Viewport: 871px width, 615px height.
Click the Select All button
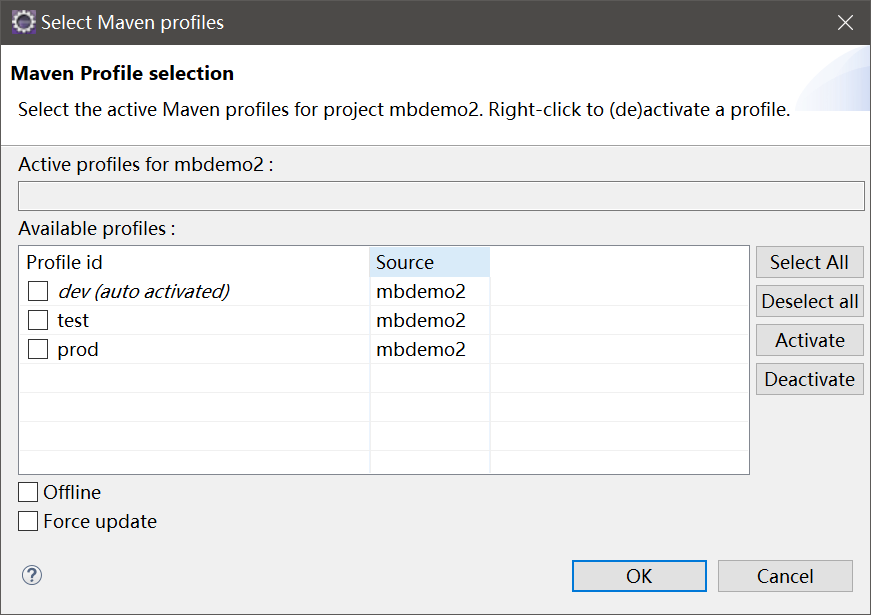point(809,262)
